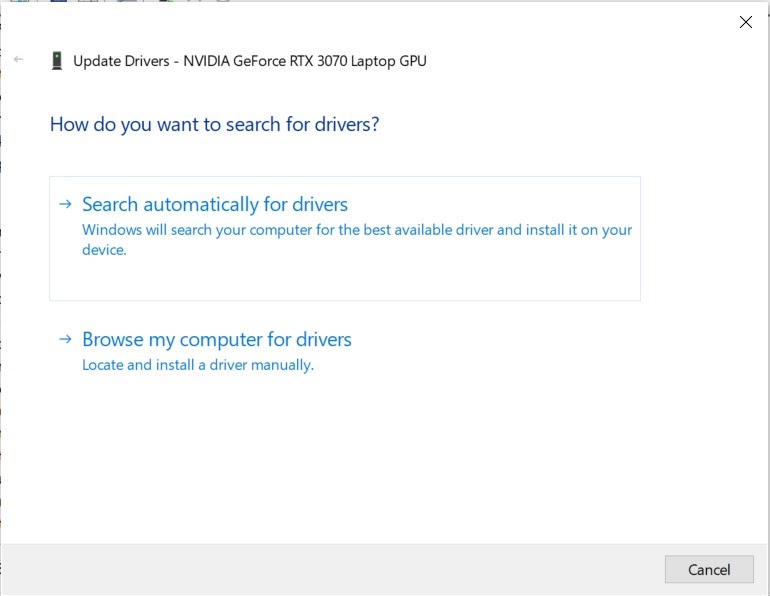The height and width of the screenshot is (596, 770).
Task: Click the arrow beside Search automatically
Action: [x=65, y=204]
